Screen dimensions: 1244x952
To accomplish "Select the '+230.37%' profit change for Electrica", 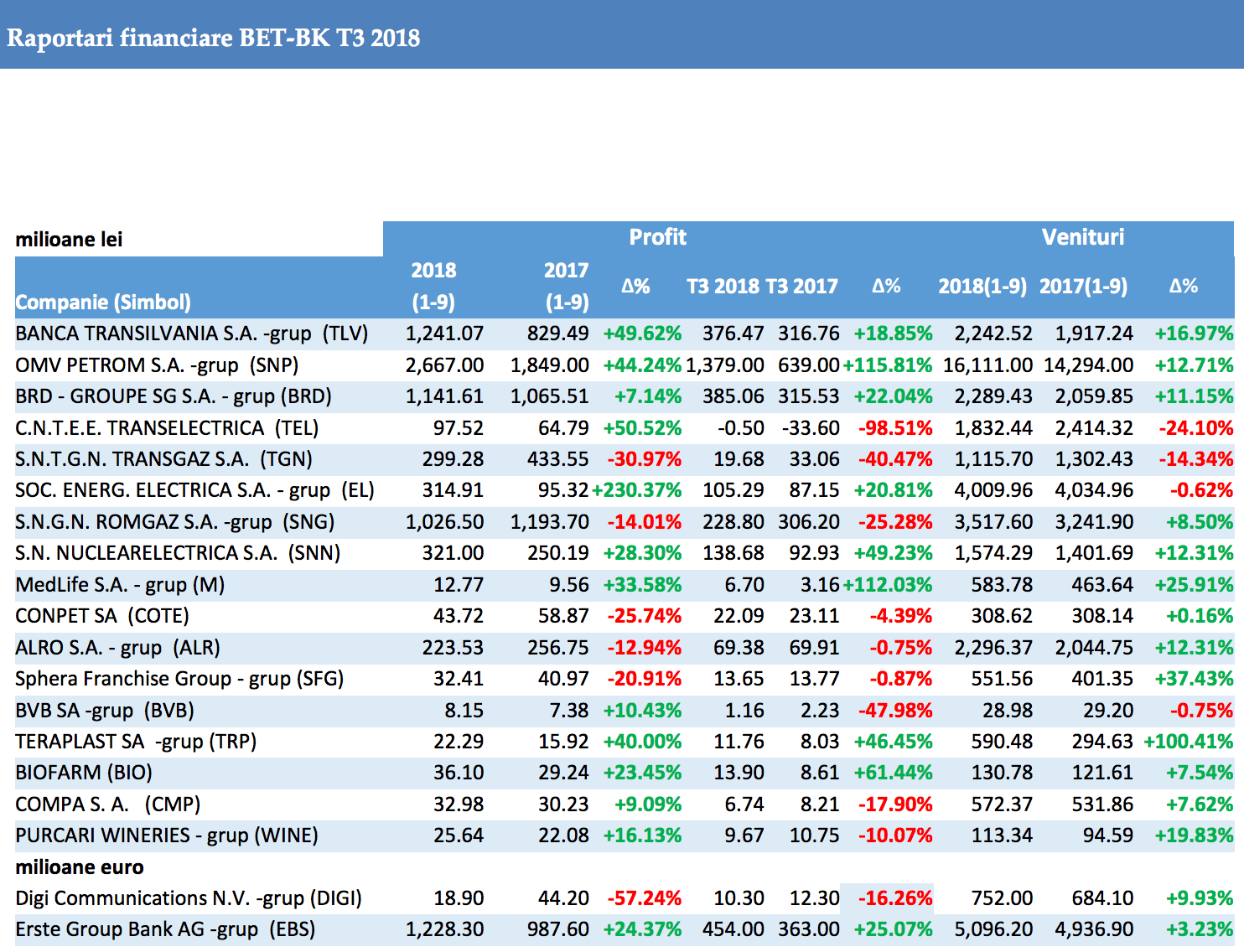I will 637,490.
